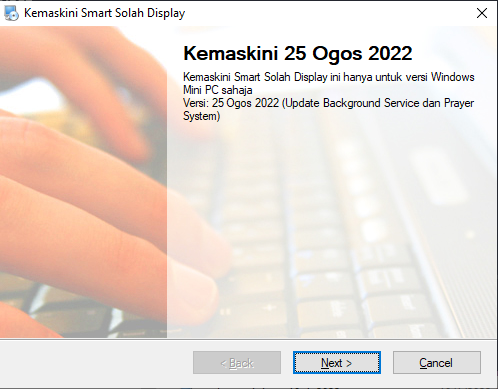498x389 pixels.
Task: Close the Kemaskini Smart Solah Display window
Action: click(x=482, y=13)
